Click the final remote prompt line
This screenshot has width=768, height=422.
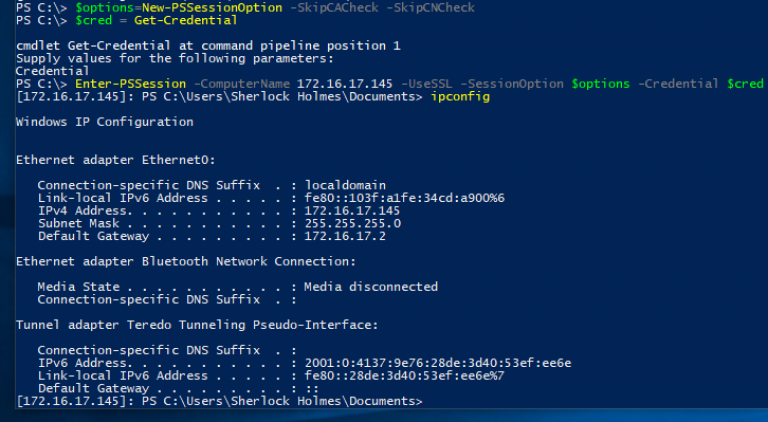[x=220, y=400]
